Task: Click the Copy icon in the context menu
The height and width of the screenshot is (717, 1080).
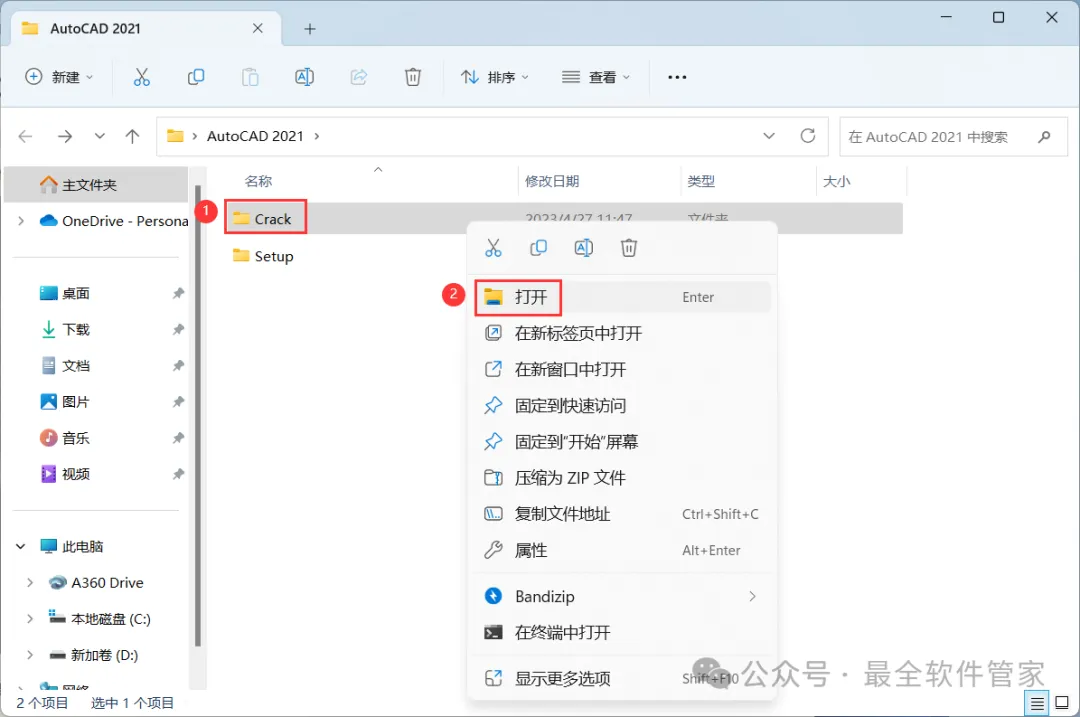Action: [x=539, y=248]
